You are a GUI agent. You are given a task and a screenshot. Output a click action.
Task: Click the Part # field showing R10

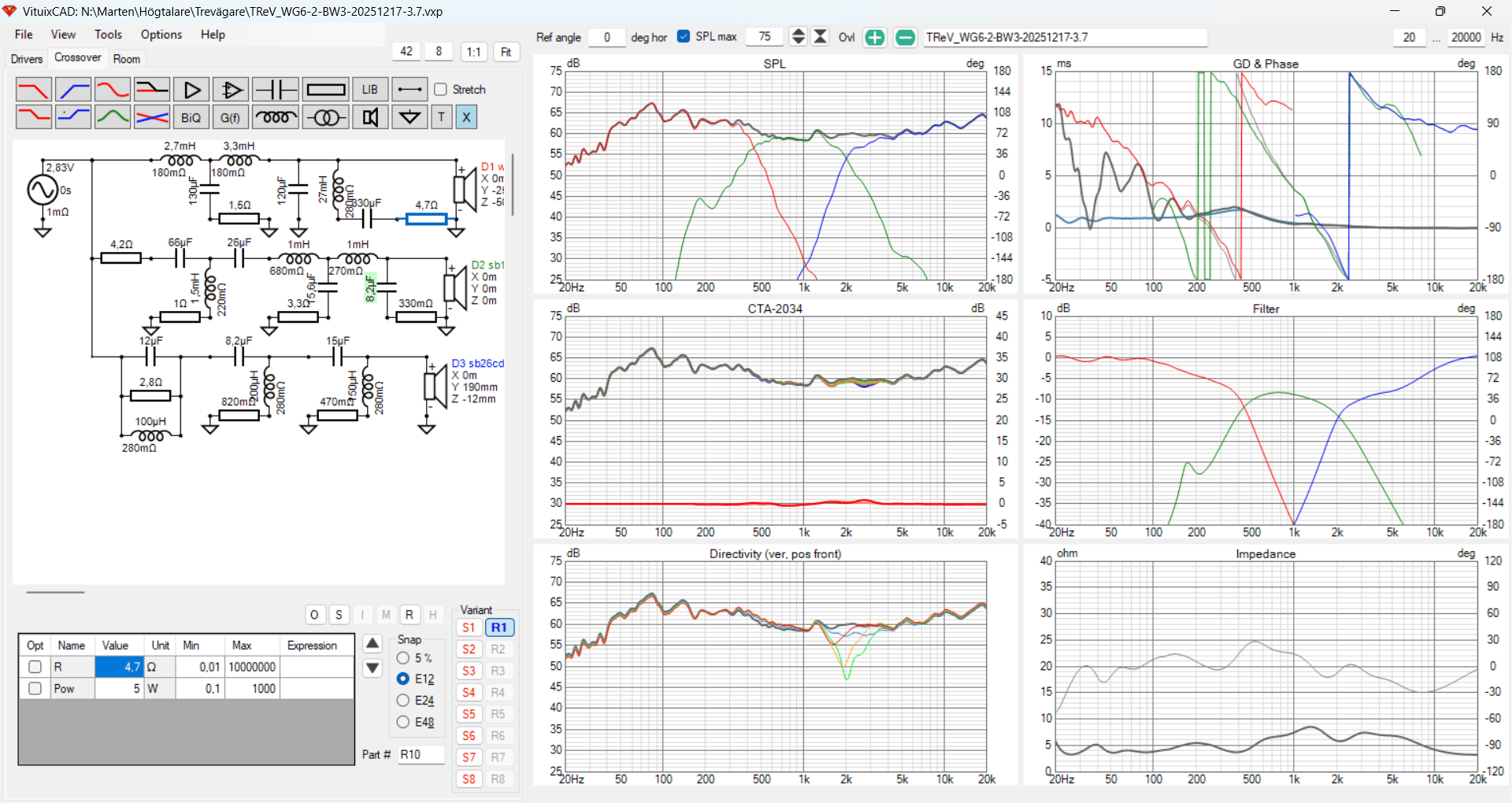(421, 754)
